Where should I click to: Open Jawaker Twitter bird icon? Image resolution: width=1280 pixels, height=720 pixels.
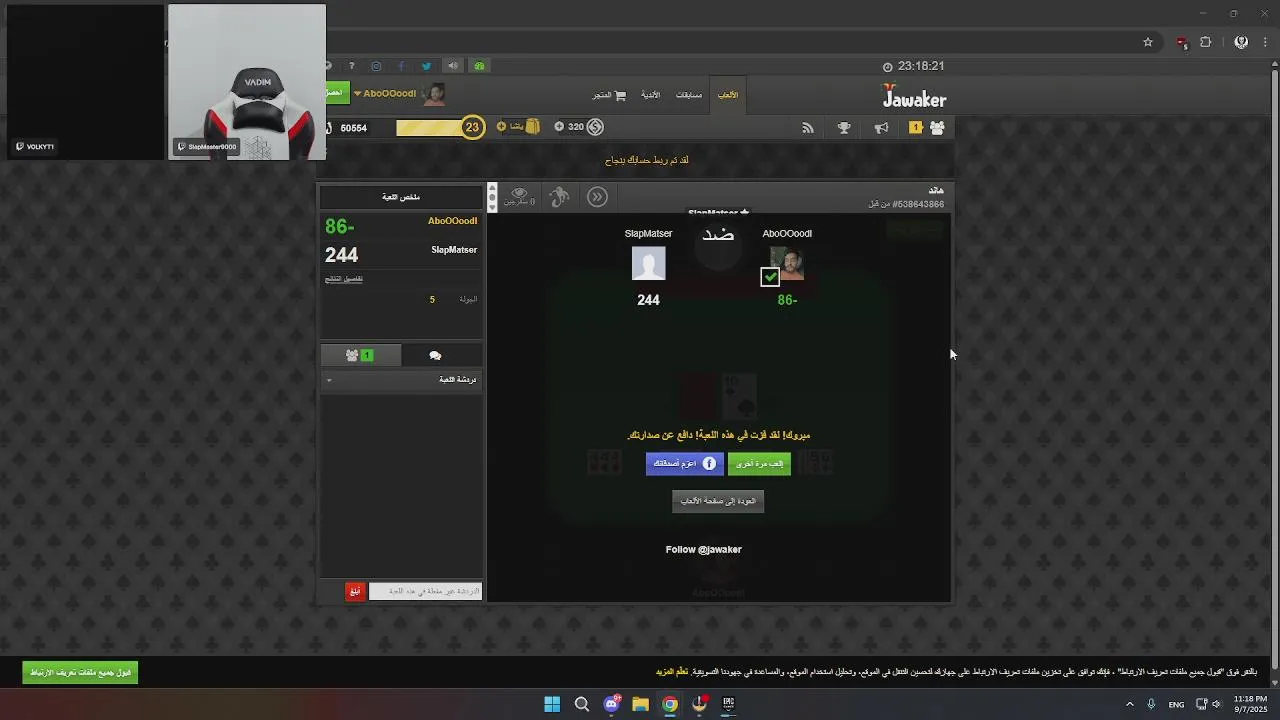(x=427, y=66)
